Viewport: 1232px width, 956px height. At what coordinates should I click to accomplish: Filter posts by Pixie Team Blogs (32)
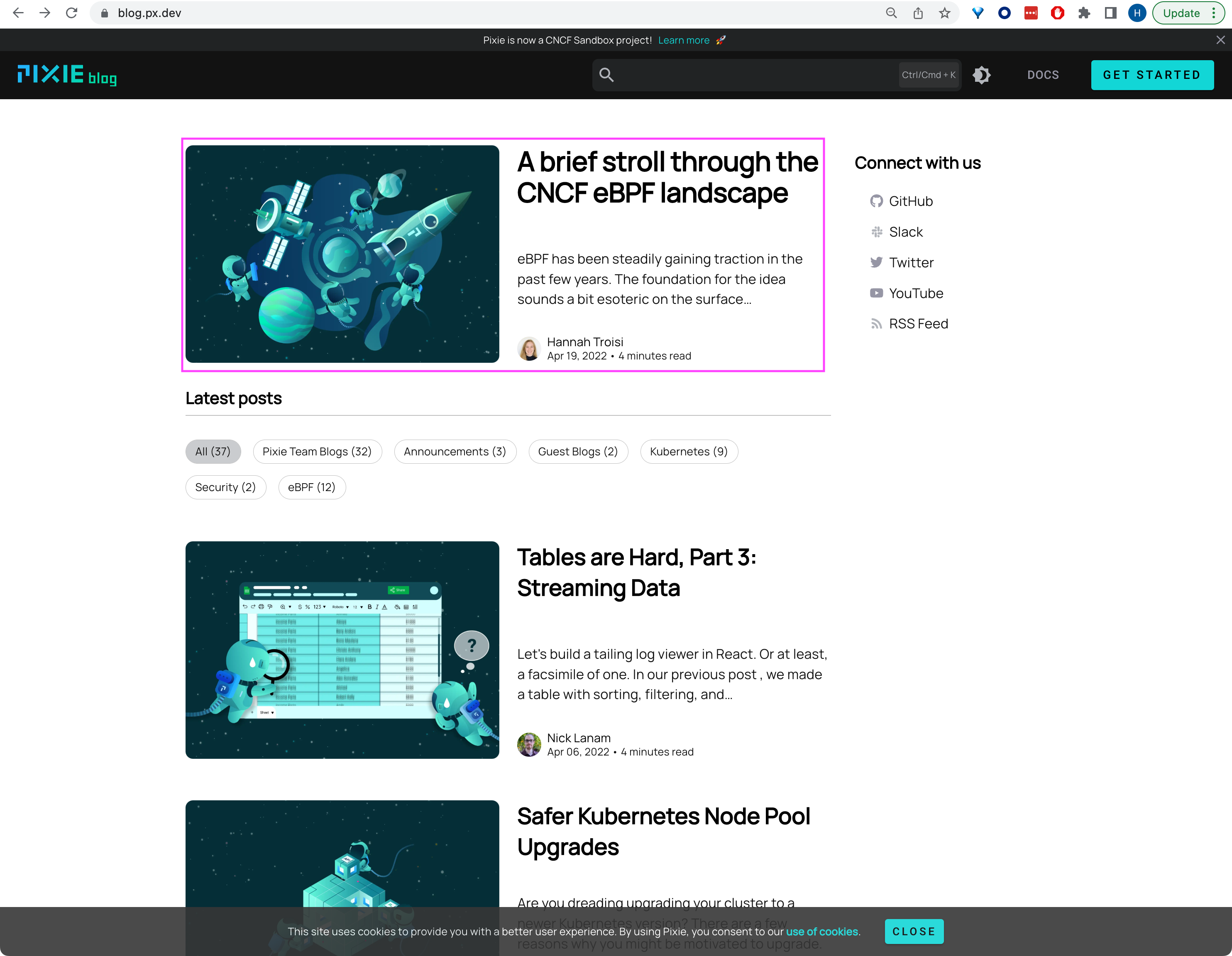point(317,452)
